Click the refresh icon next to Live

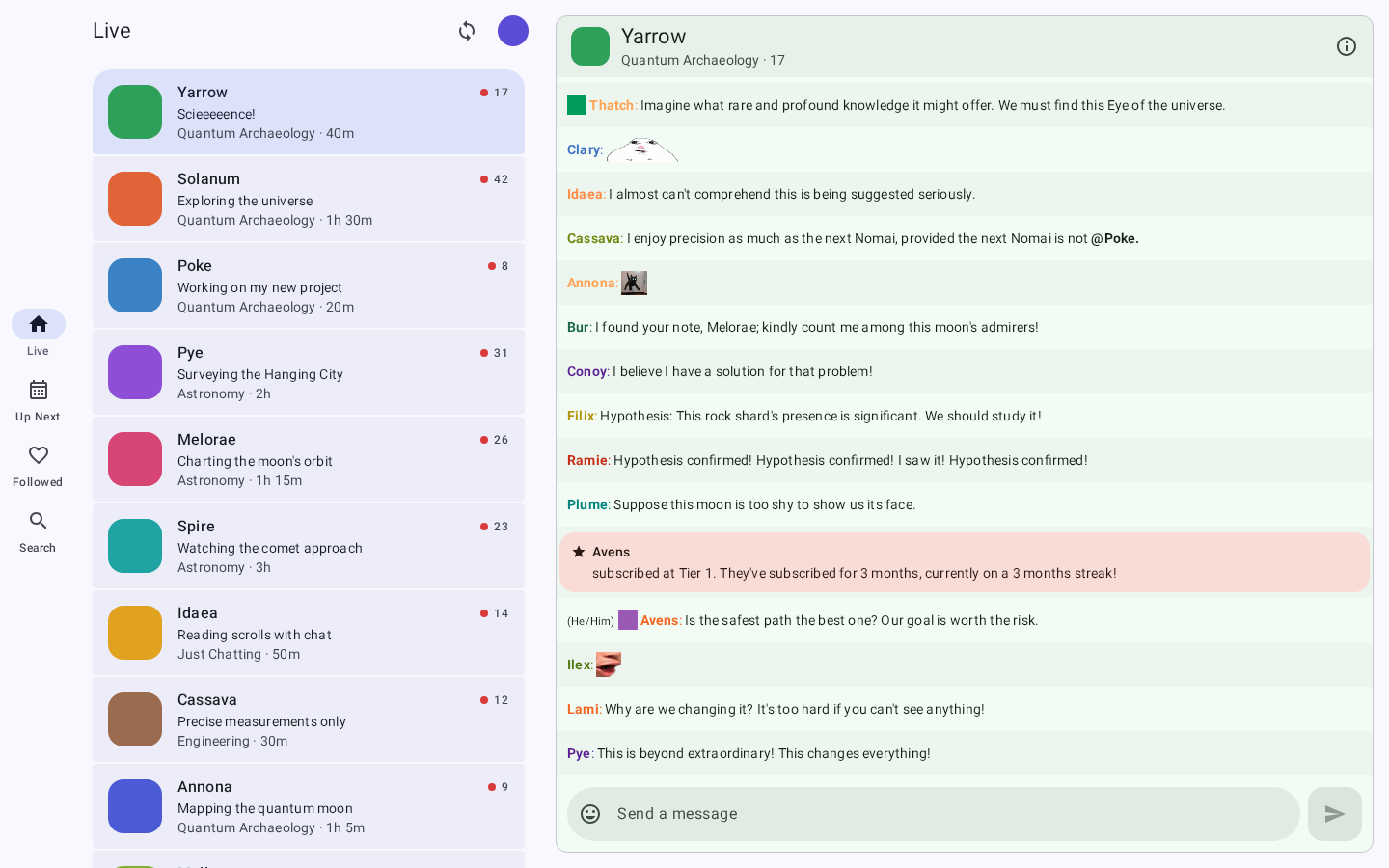tap(467, 31)
